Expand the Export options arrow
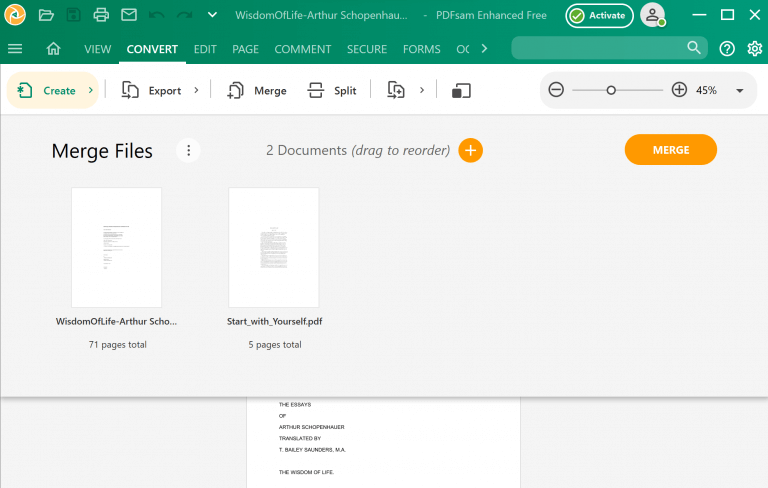This screenshot has height=488, width=768. [196, 90]
